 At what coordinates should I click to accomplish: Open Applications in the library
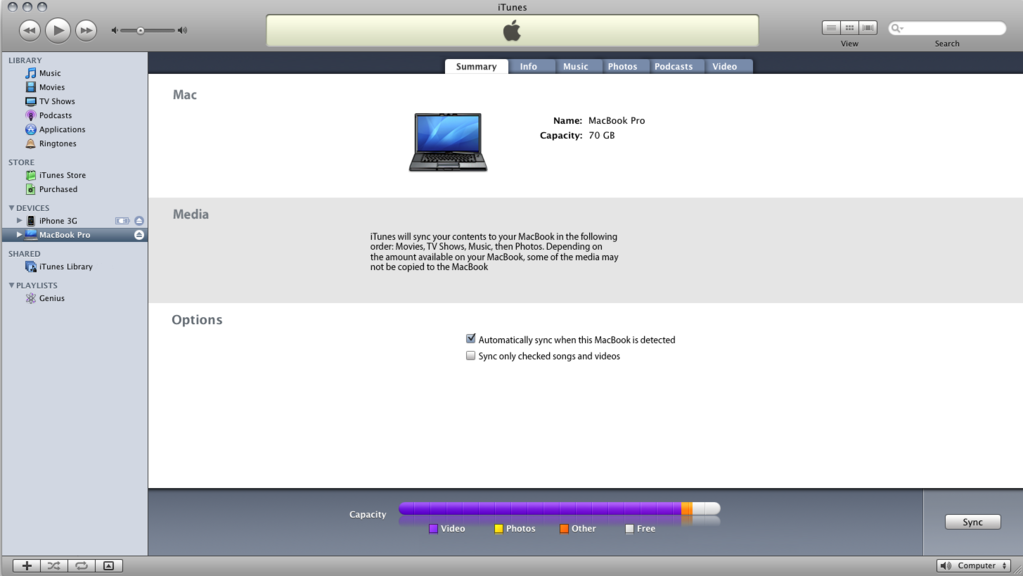[62, 129]
